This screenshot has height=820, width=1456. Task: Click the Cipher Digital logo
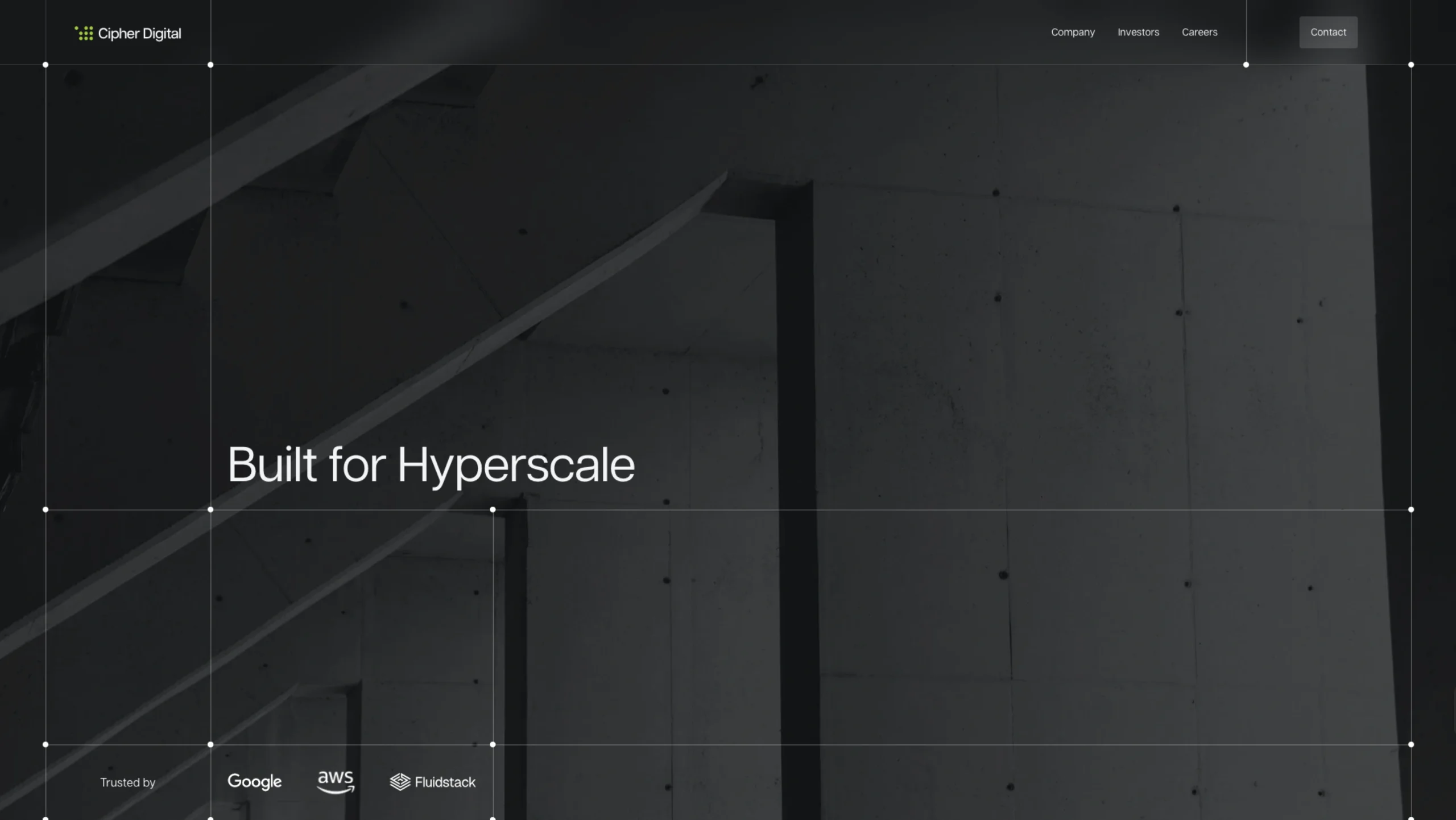click(x=128, y=34)
